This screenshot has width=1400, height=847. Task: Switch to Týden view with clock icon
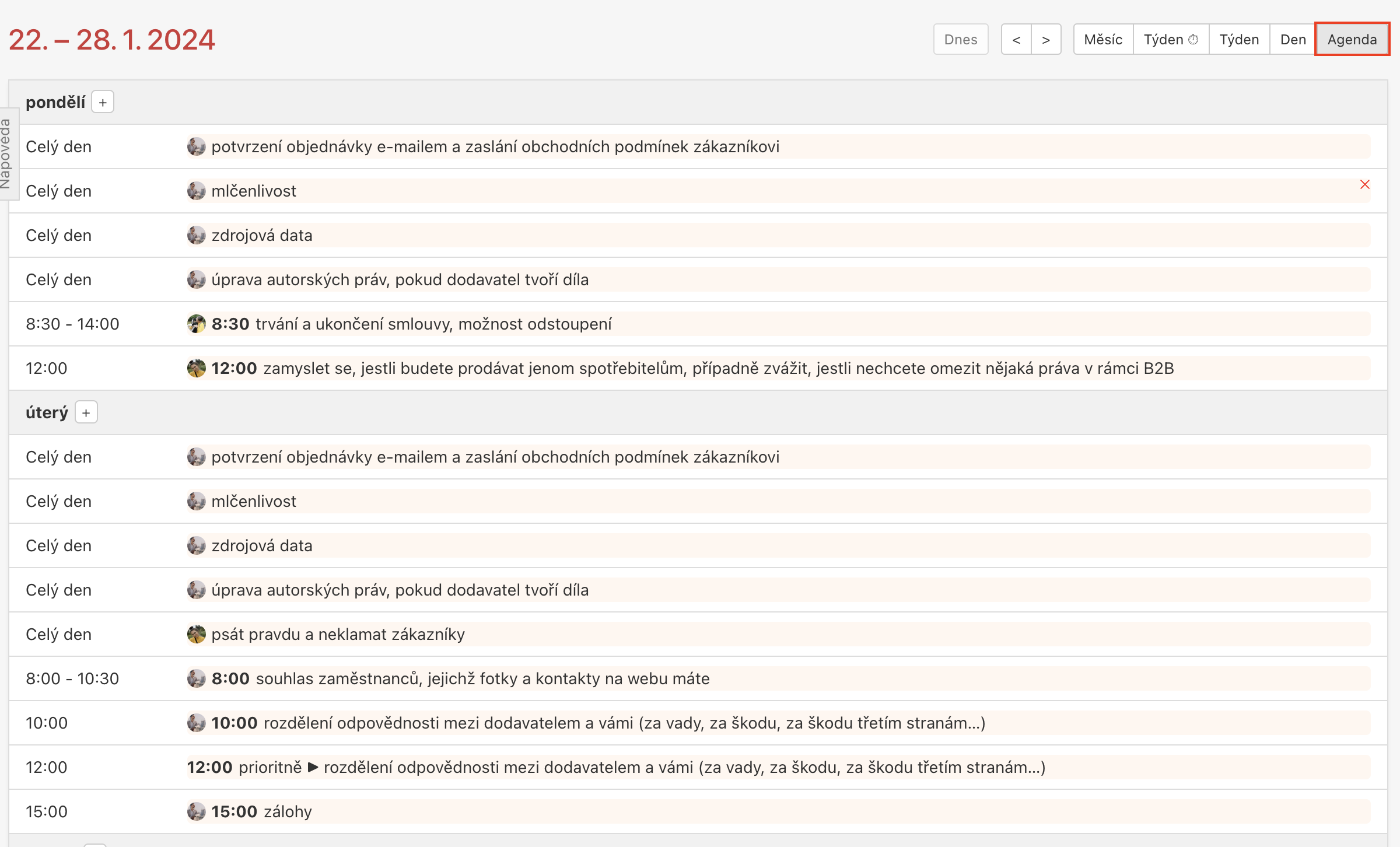click(1171, 39)
